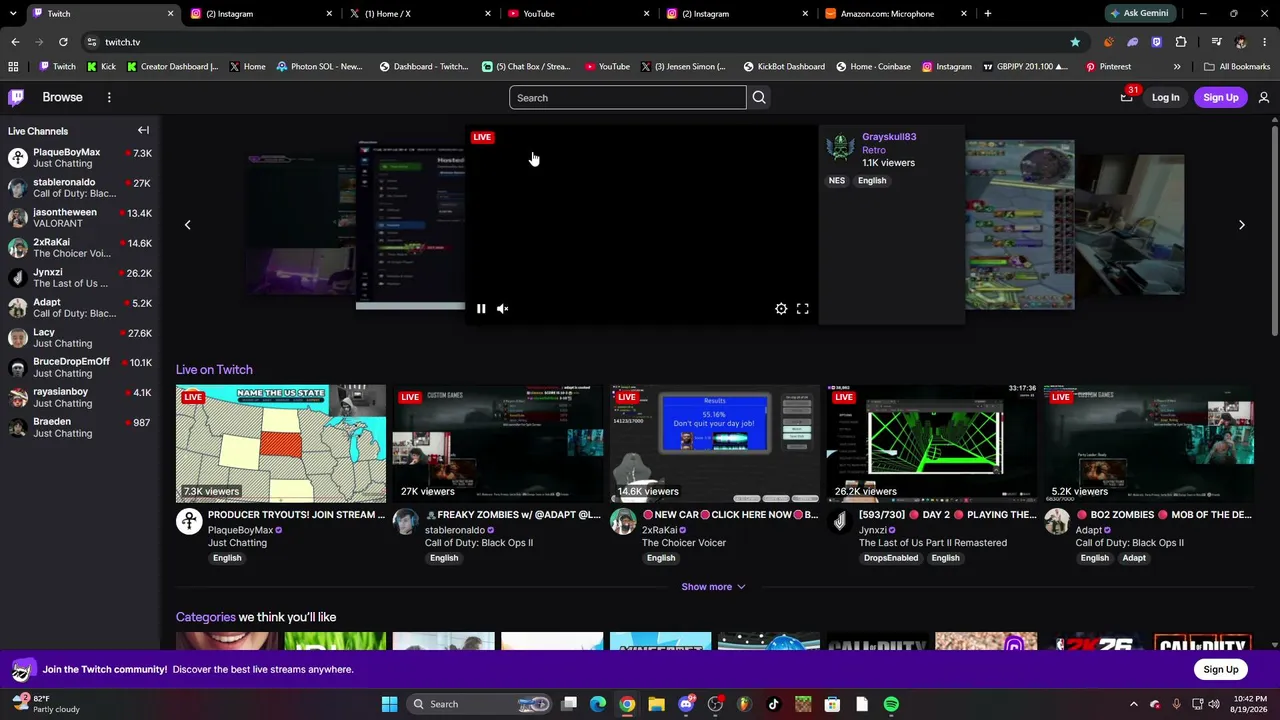1280x720 pixels.
Task: Open the All Bookmarks folder
Action: (1237, 67)
